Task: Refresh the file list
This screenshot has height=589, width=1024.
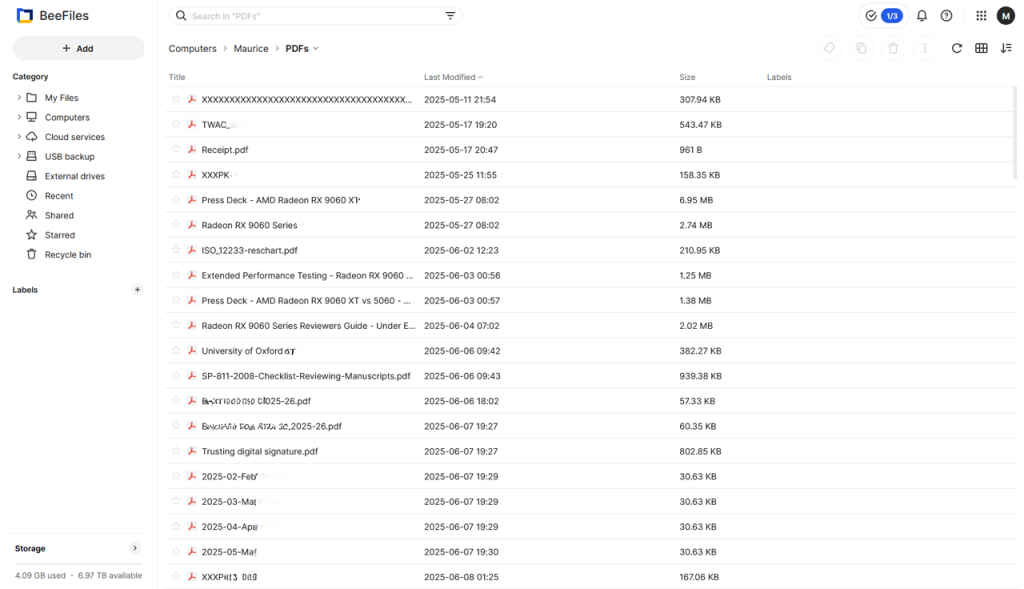Action: [956, 47]
